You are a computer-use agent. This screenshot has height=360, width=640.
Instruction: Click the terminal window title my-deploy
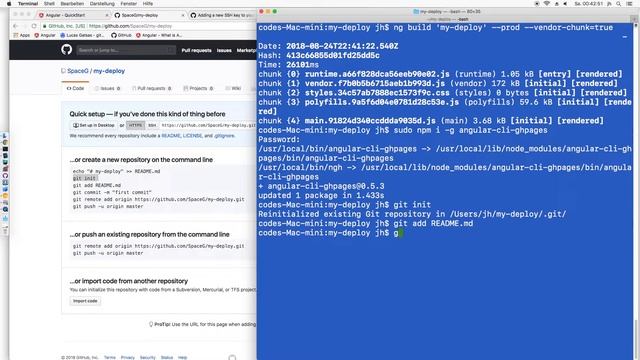click(x=447, y=11)
